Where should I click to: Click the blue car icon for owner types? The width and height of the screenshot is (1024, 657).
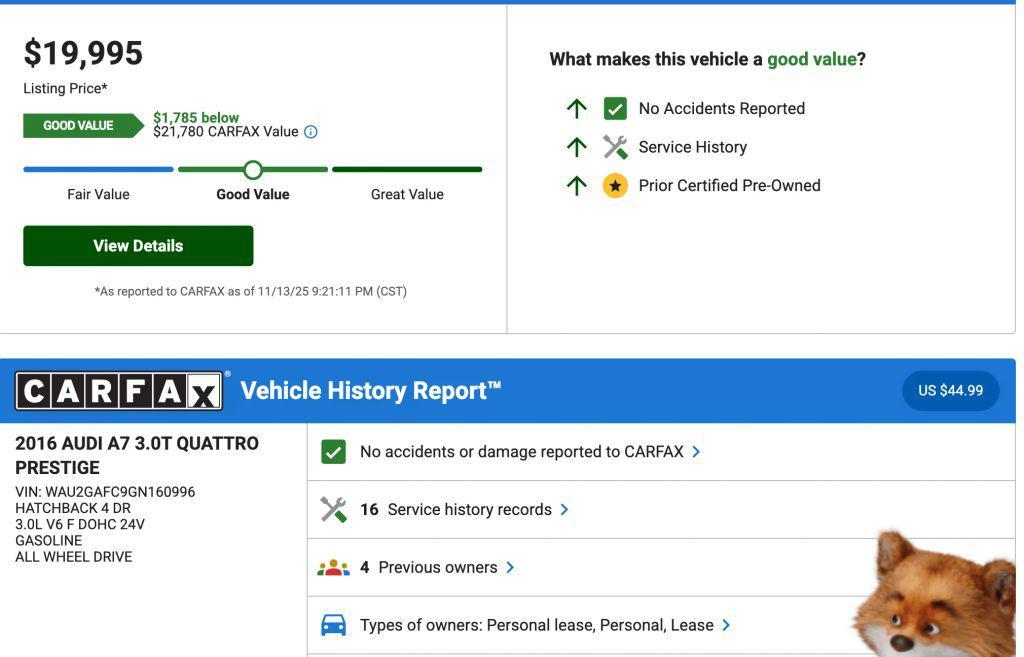(333, 626)
